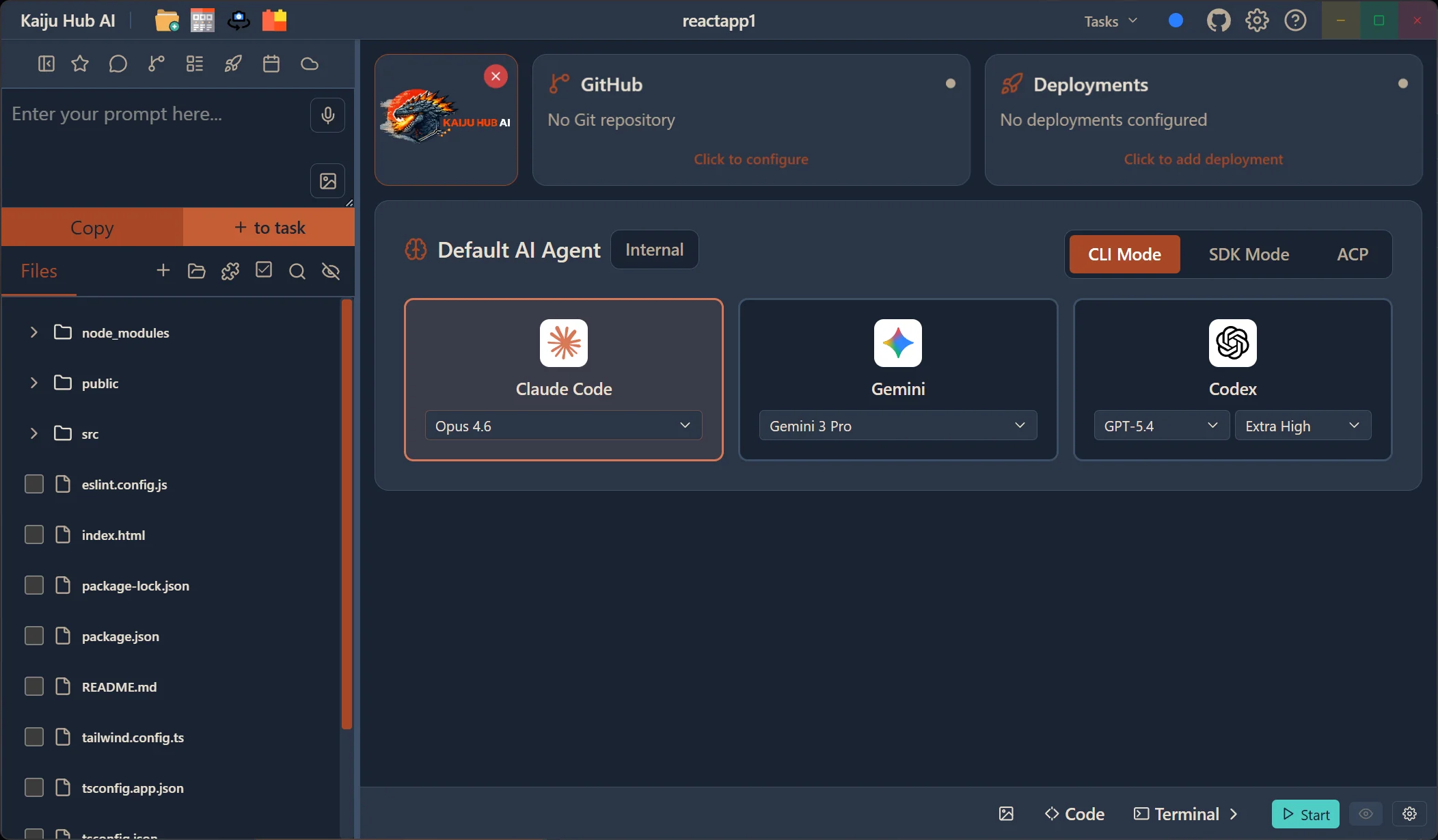Attach an image to the prompt
Screen dimensions: 1438x840
tap(328, 181)
